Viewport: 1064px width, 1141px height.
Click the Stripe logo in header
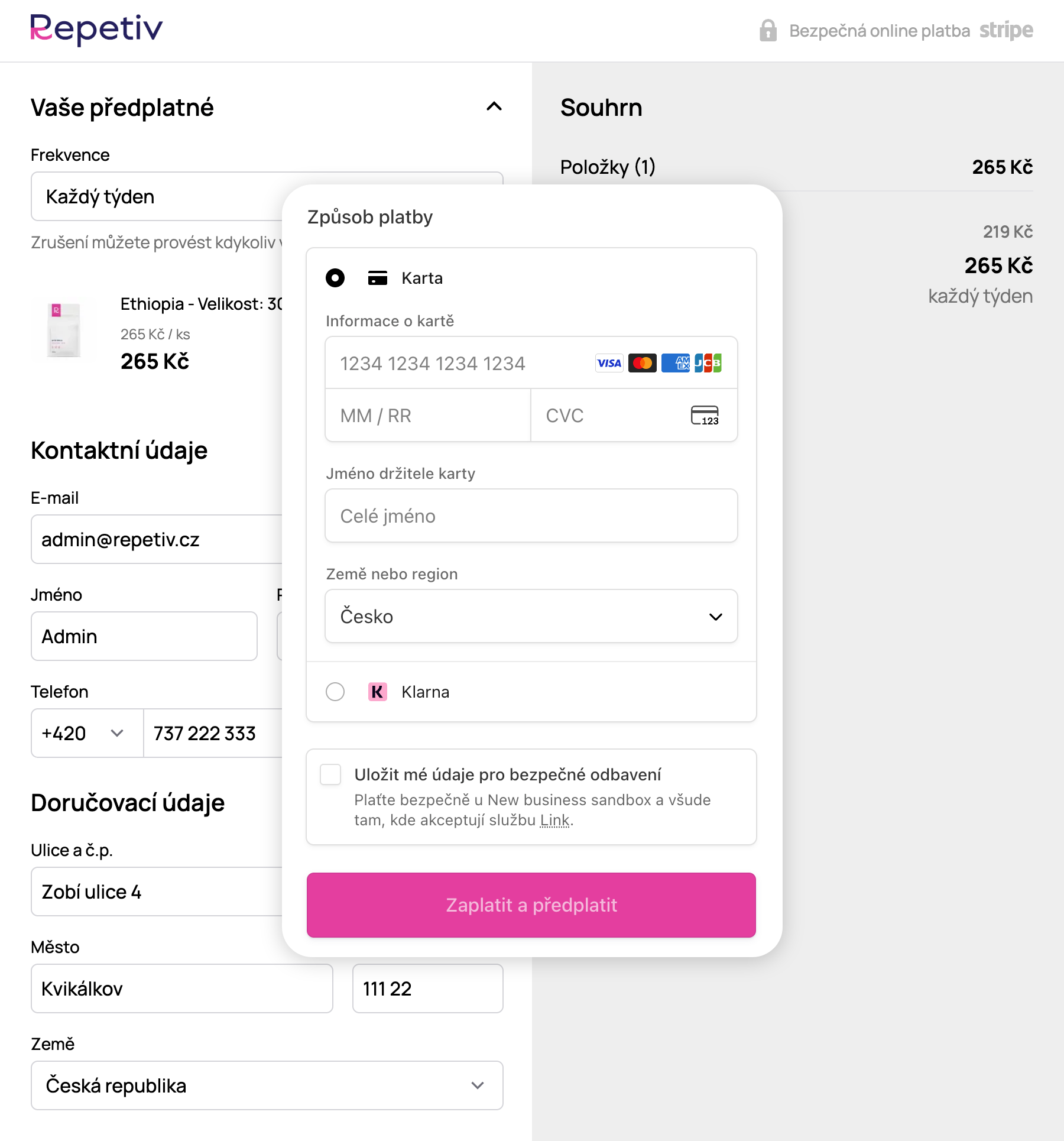click(x=1006, y=30)
